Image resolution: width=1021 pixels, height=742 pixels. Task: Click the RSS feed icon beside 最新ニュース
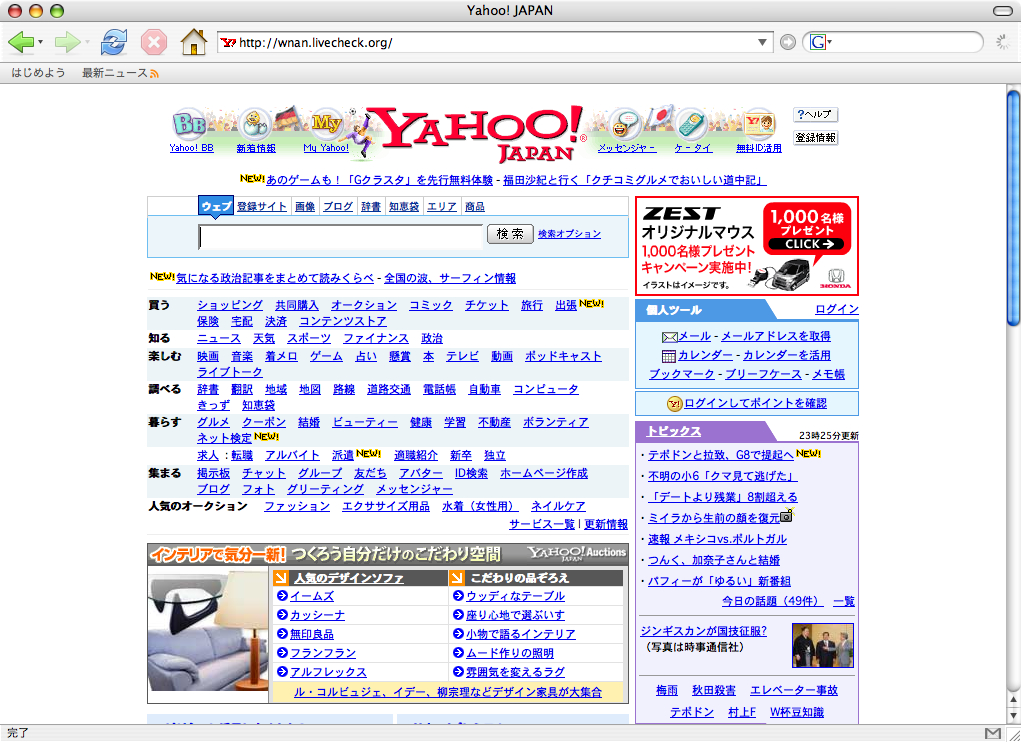point(154,74)
